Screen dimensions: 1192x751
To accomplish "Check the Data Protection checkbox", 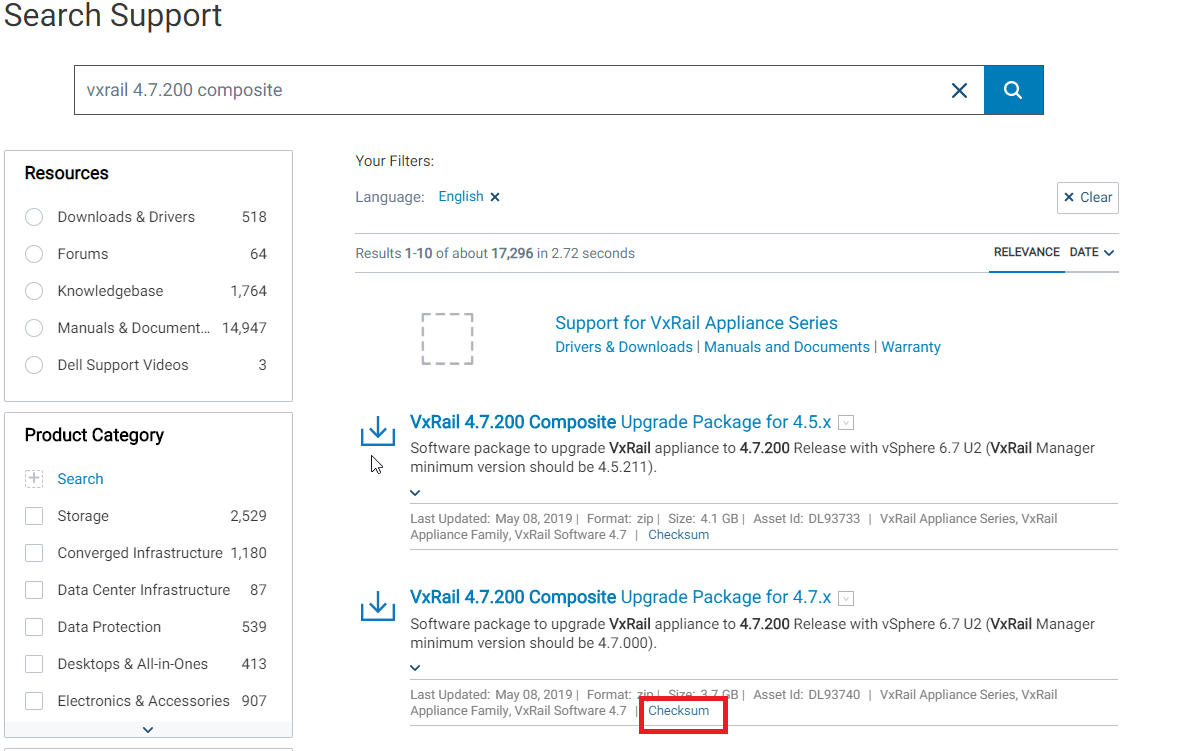I will (x=33, y=626).
